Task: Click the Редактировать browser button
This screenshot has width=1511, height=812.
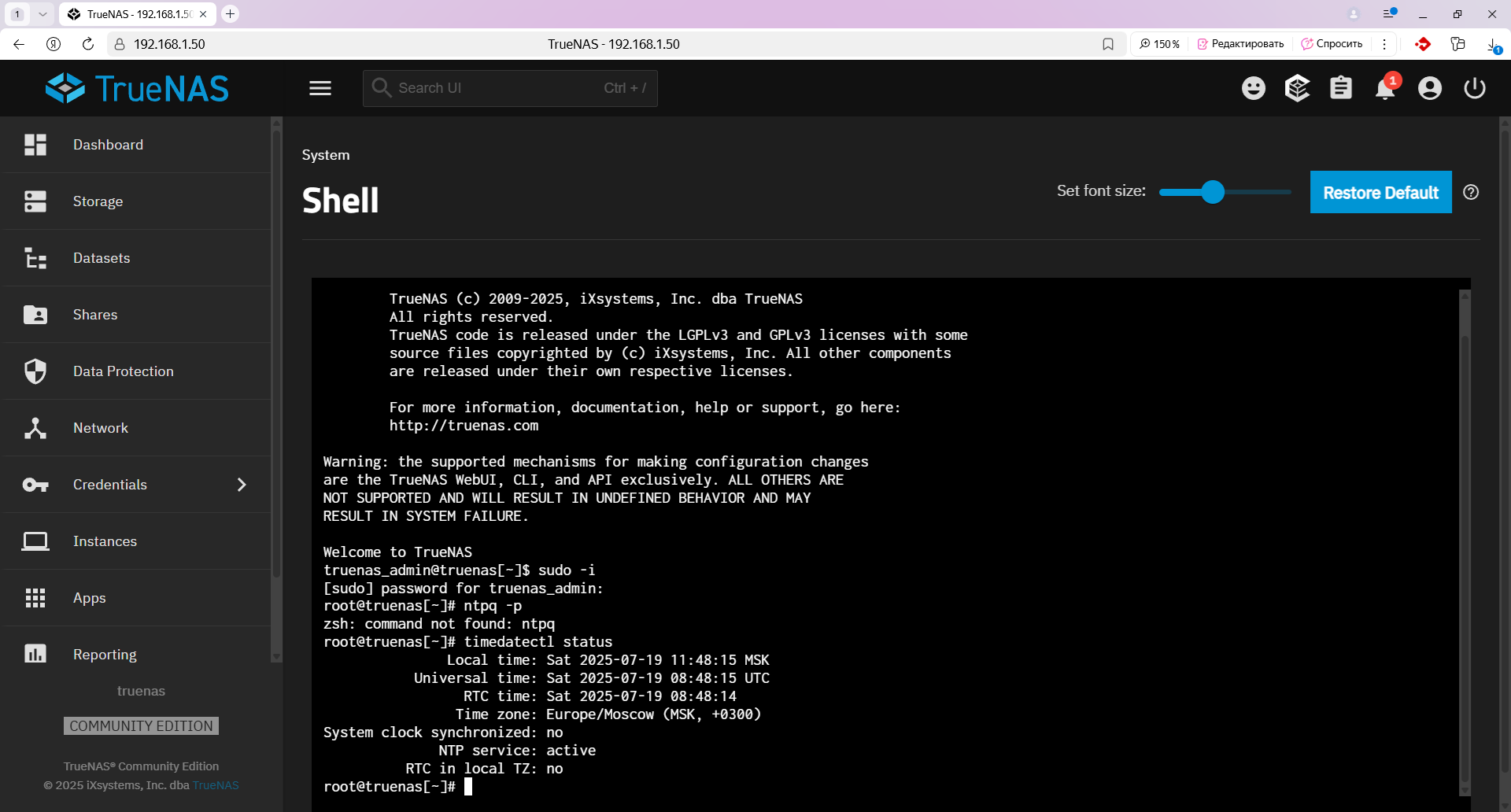Action: pos(1240,44)
